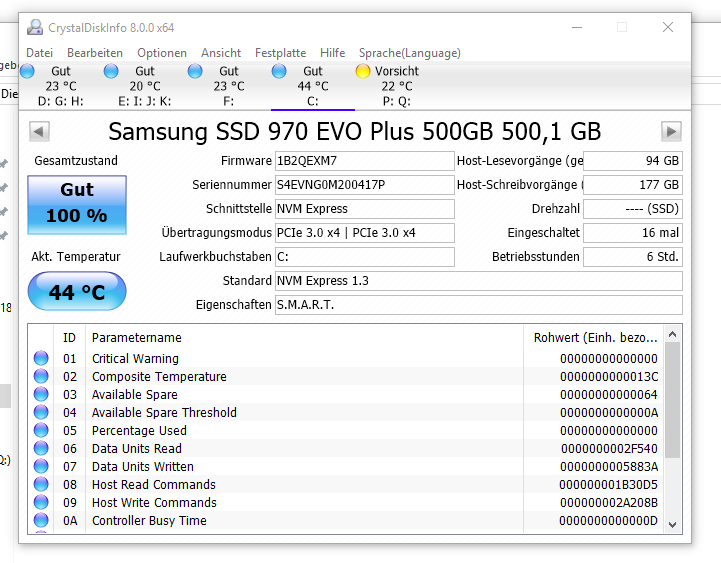Click the ID column header
Viewport: 721px width, 563px height.
[x=69, y=338]
